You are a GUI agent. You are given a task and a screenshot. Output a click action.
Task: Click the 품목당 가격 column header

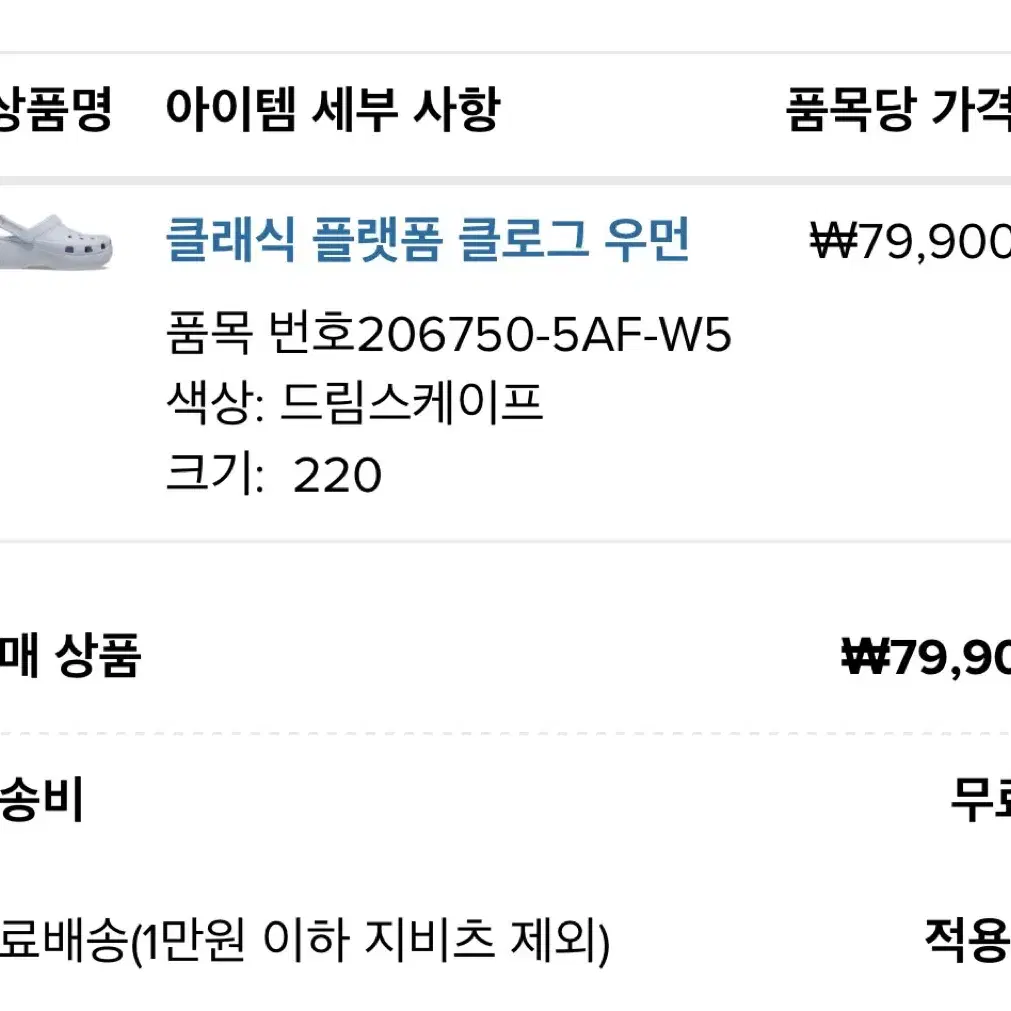pos(898,110)
